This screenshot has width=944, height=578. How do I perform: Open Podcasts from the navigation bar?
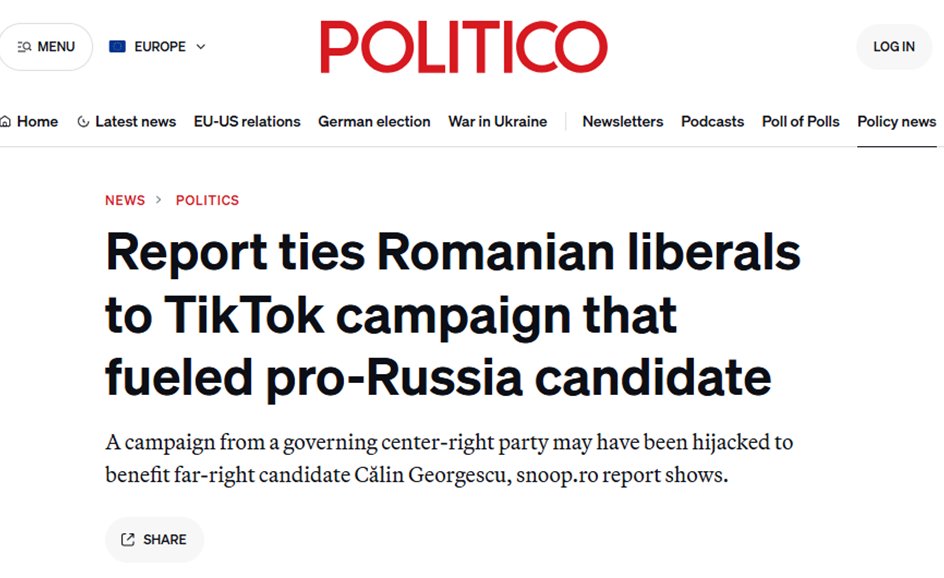pos(712,122)
